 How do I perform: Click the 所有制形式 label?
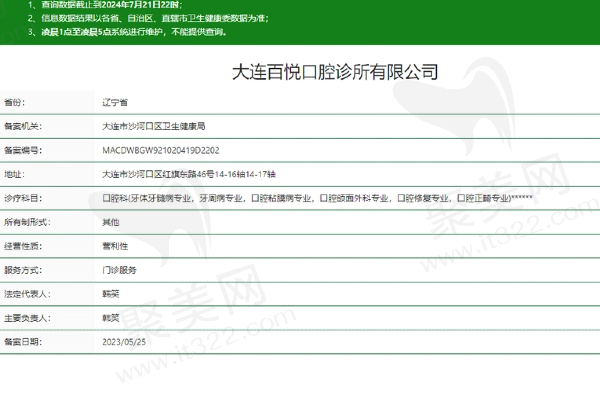tap(27, 222)
